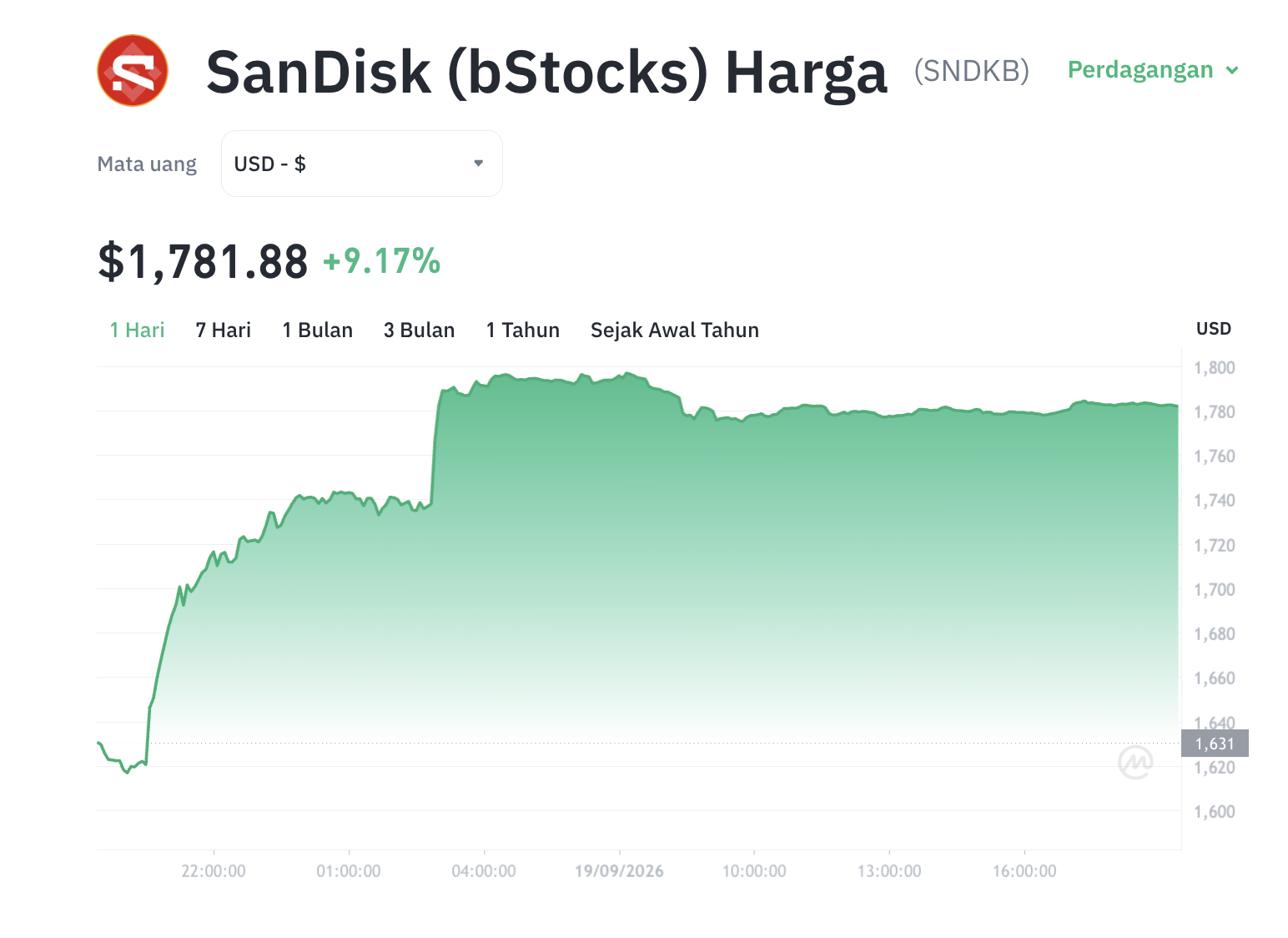This screenshot has height=938, width=1288.
Task: Click the 1,631 price marker label
Action: 1215,744
